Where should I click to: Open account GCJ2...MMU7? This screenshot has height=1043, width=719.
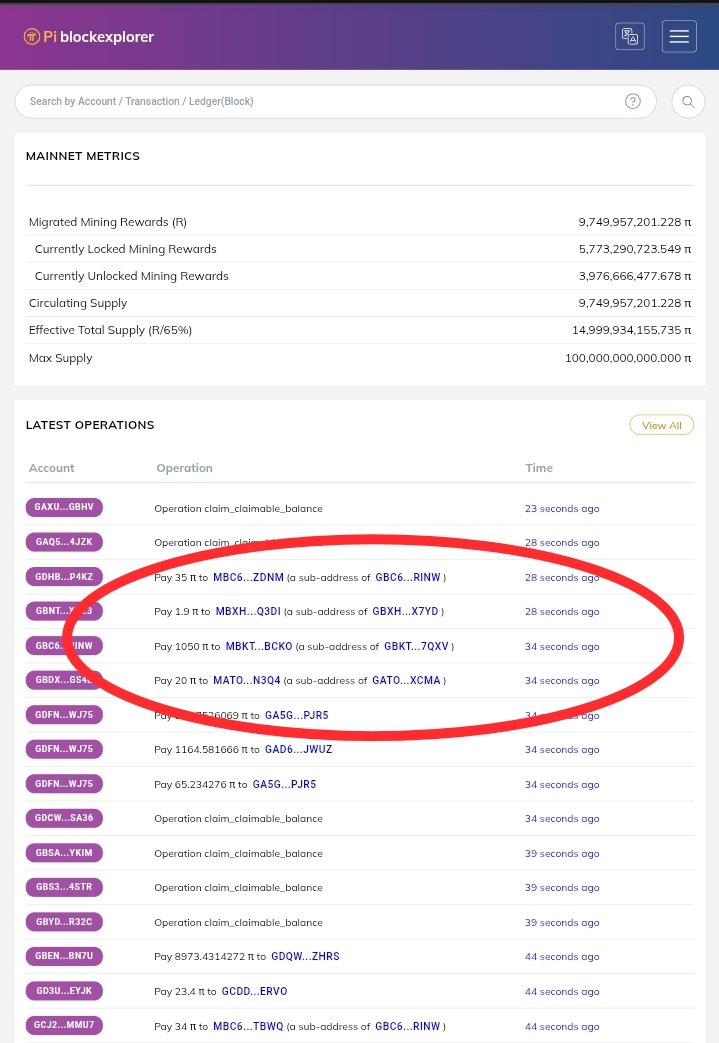[64, 1025]
